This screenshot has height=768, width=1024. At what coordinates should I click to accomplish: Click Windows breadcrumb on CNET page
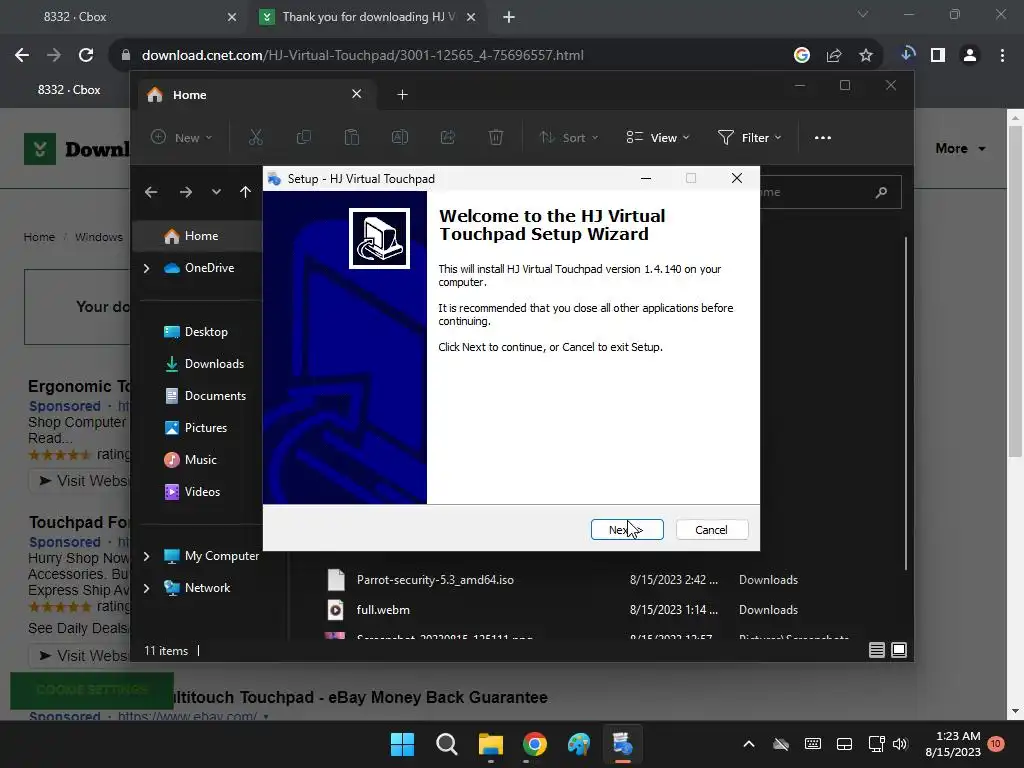[x=99, y=237]
